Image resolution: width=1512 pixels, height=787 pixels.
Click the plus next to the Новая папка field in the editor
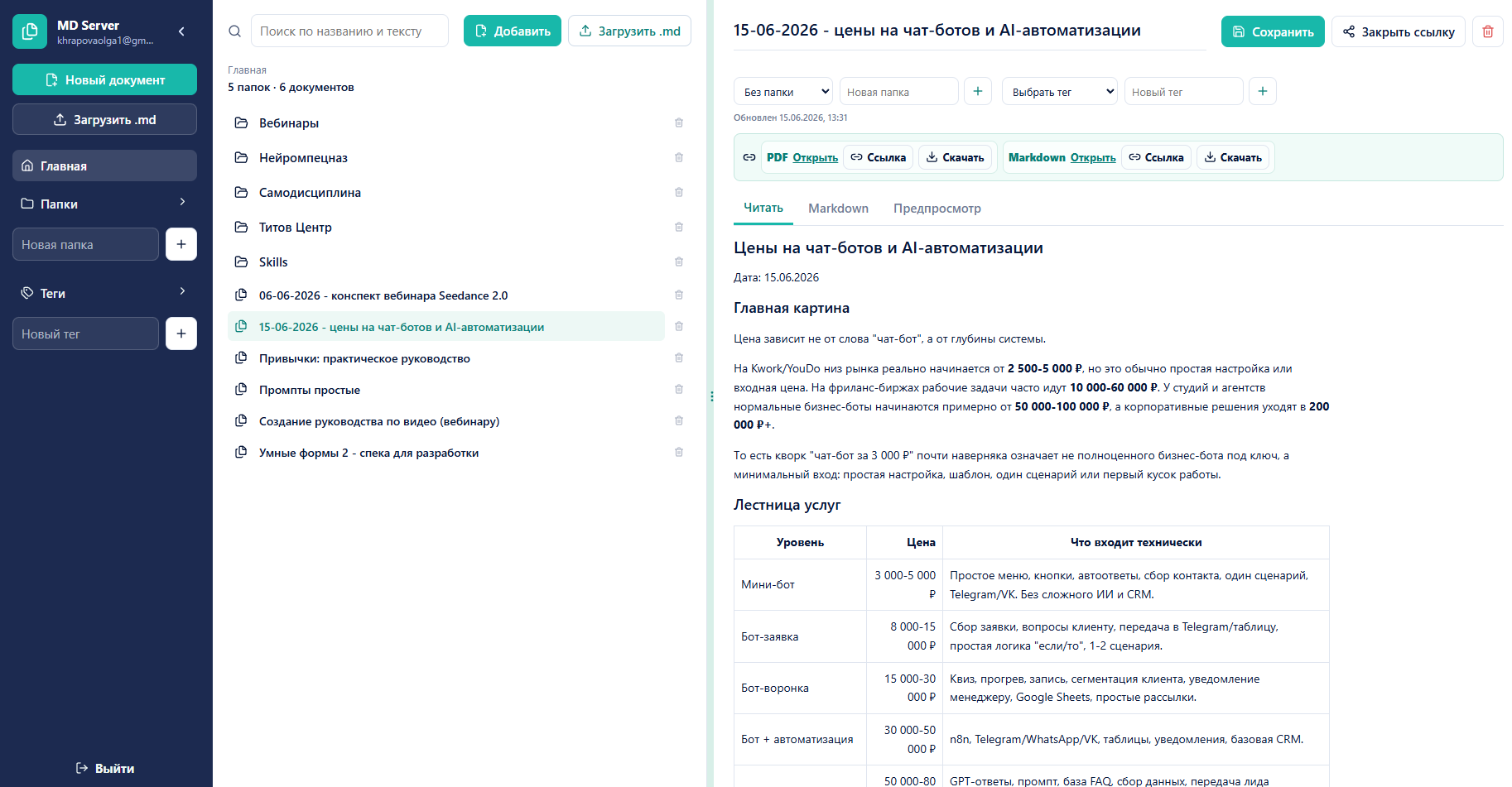coord(978,91)
